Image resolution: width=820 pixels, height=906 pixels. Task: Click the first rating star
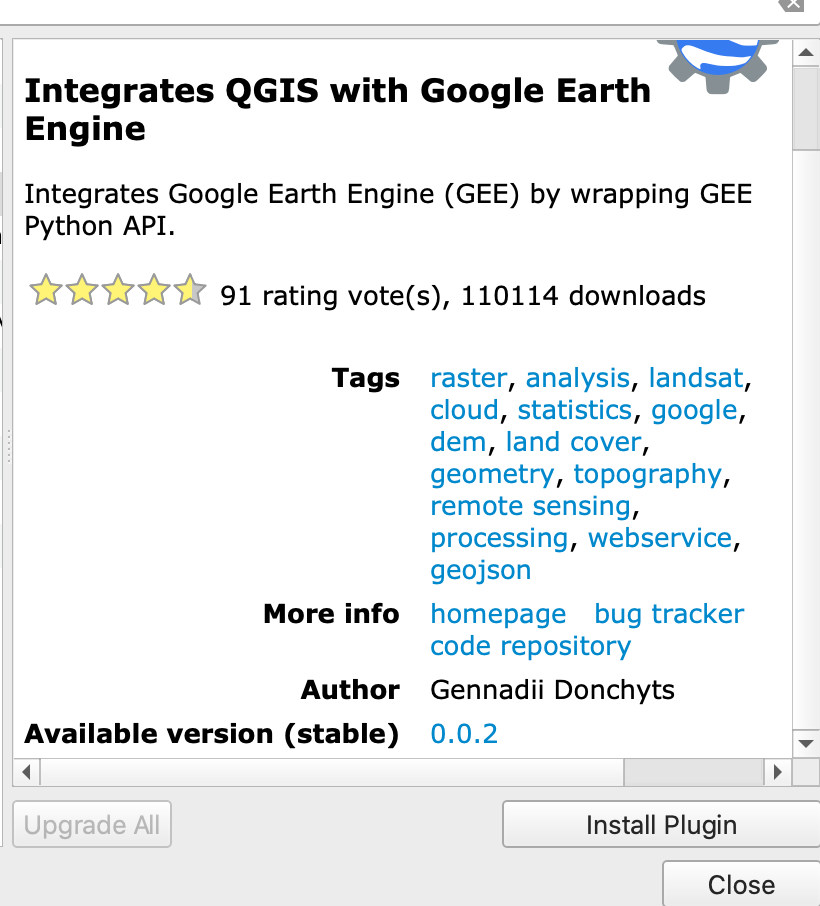coord(45,290)
